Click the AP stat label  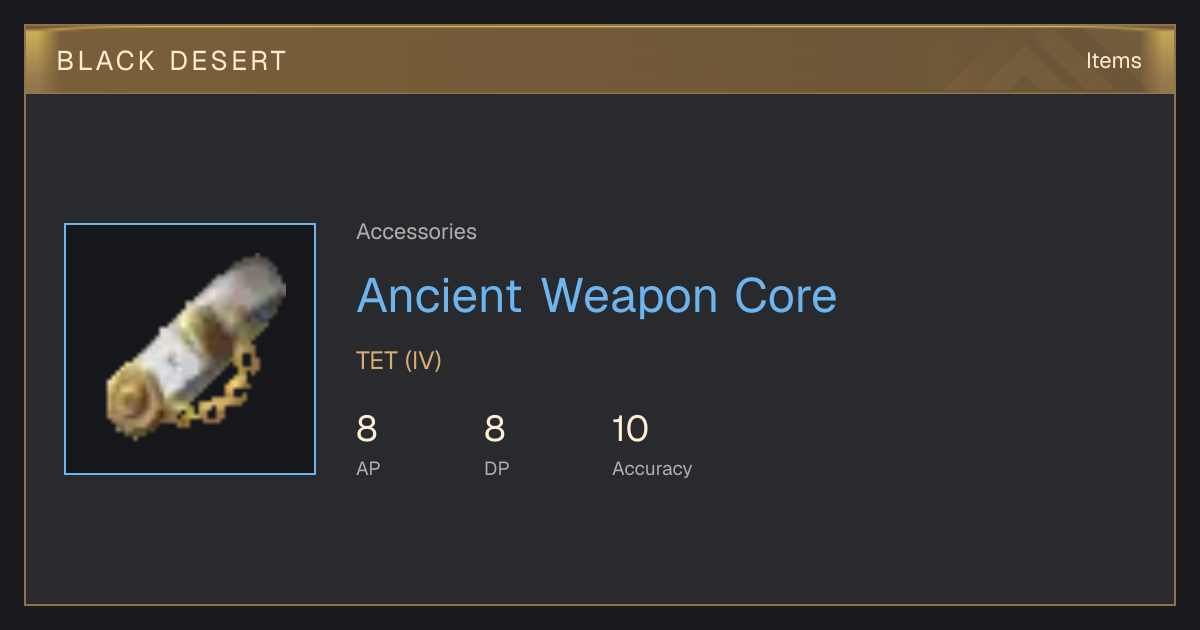(368, 469)
